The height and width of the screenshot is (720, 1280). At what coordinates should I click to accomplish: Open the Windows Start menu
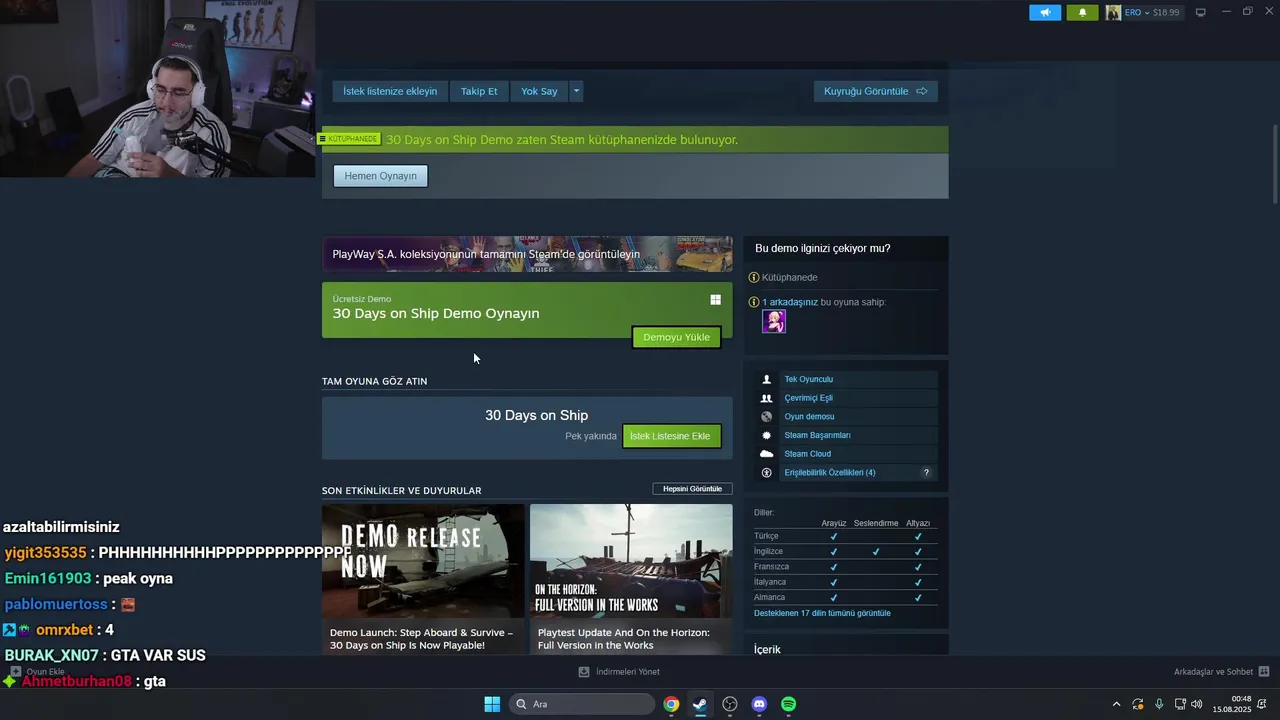click(492, 704)
